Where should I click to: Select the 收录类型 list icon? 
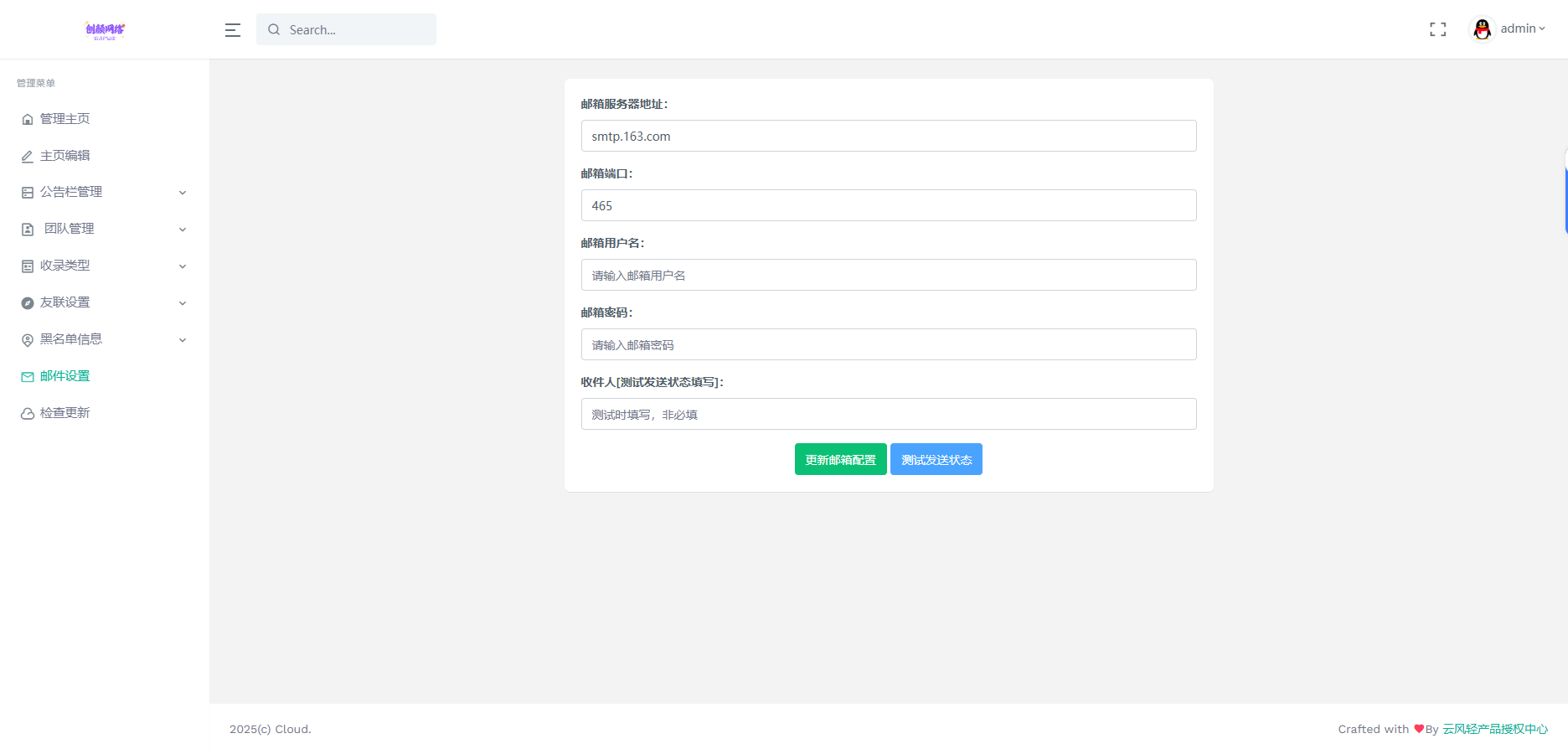click(x=26, y=265)
